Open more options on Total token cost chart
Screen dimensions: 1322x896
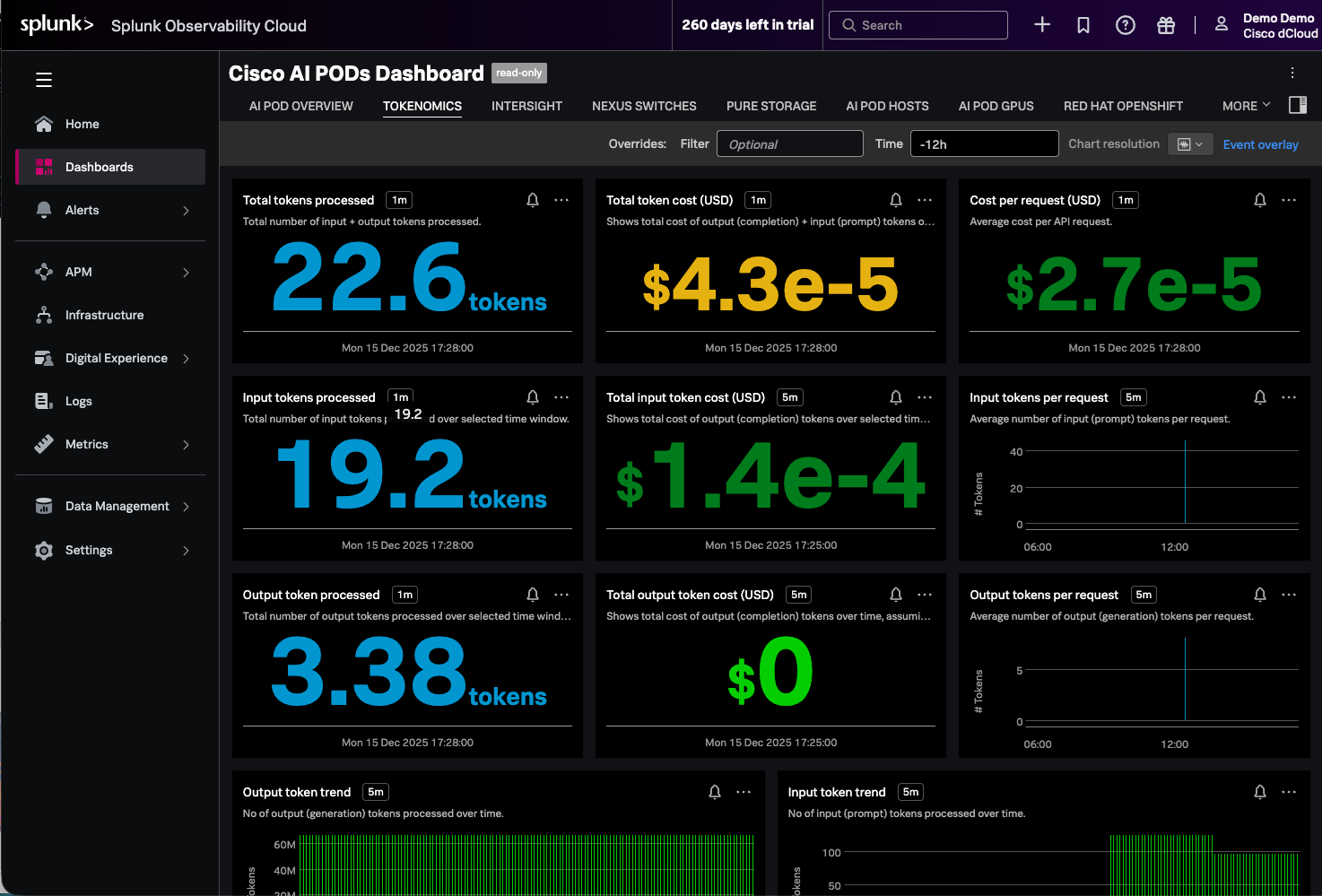[925, 200]
